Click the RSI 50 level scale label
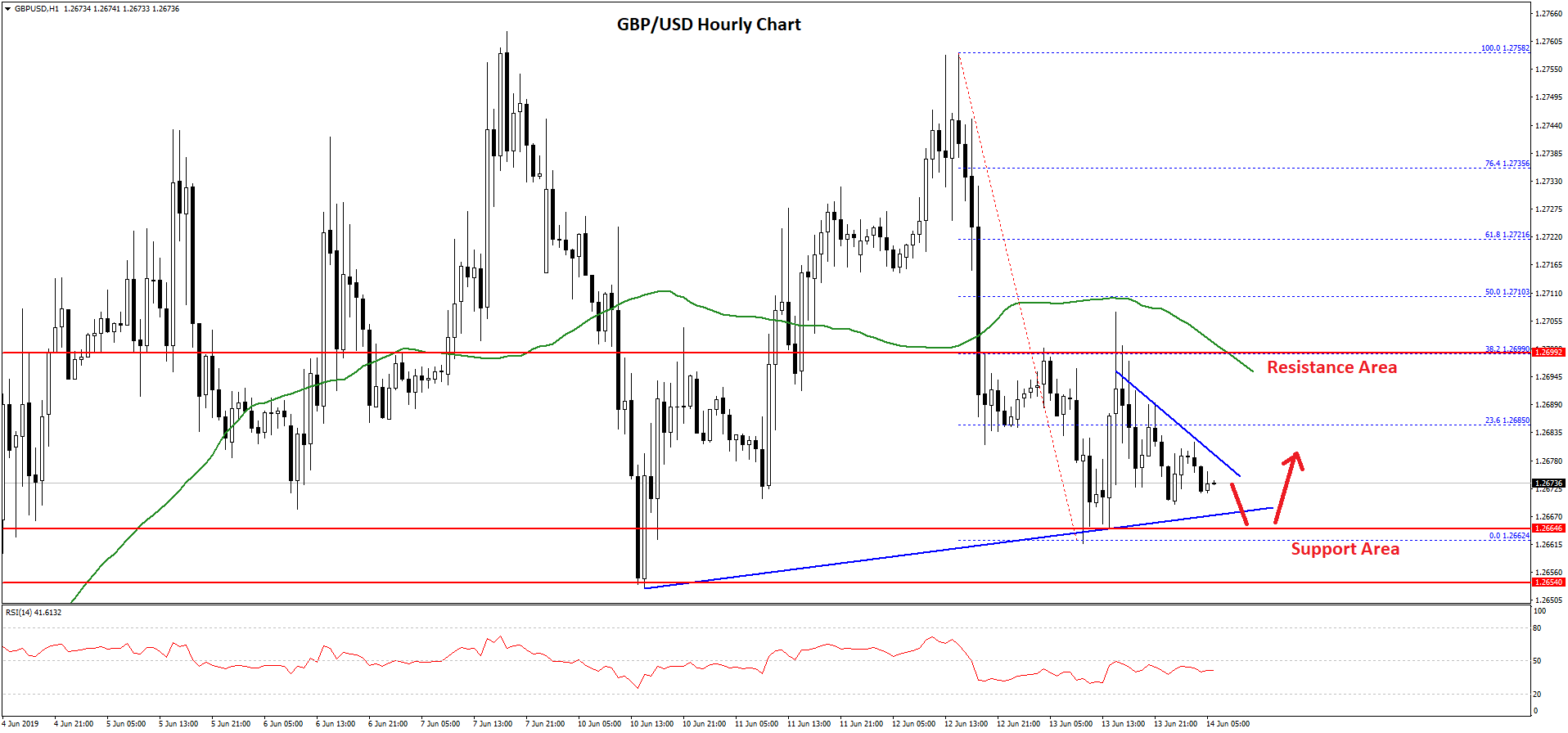Screen dimensions: 1568x733 click(x=1538, y=661)
